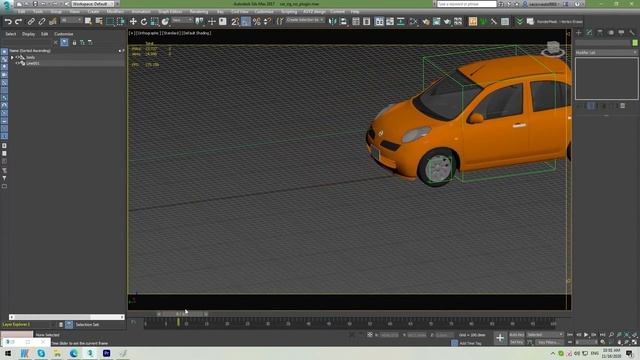Choose the Rectangular Selection Region tool
Screen dimensions: 640x360
click(x=110, y=22)
